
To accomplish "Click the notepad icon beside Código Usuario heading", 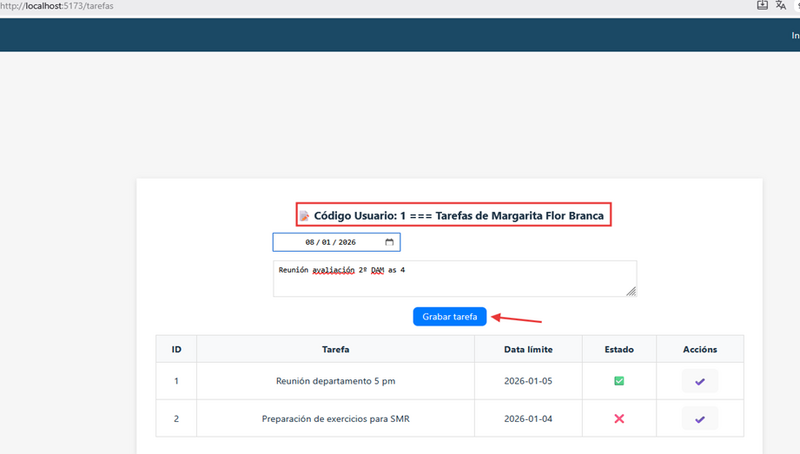I will click(304, 216).
